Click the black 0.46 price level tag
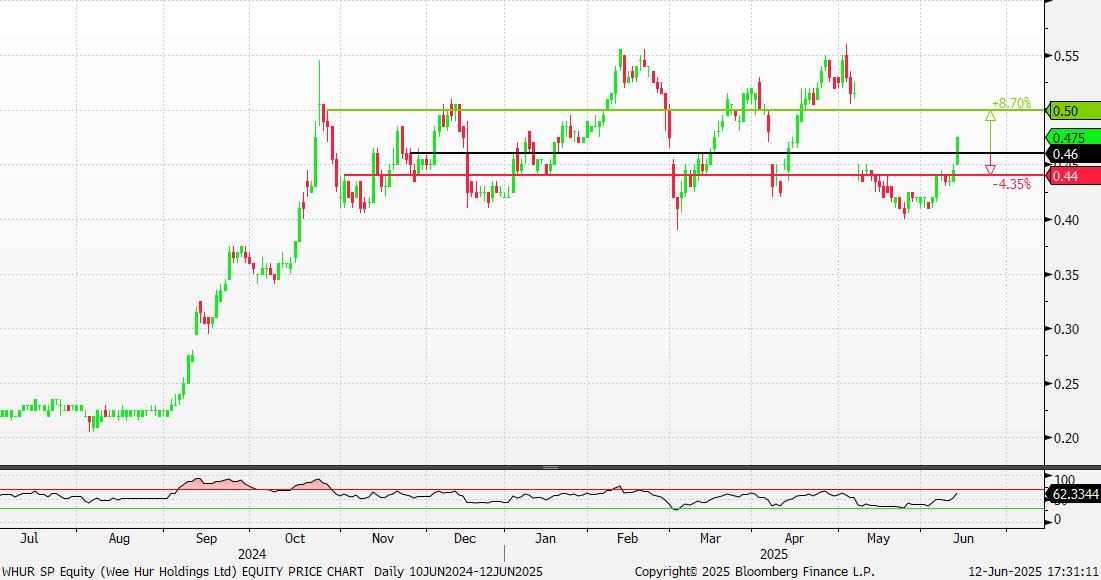This screenshot has height=580, width=1101. pyautogui.click(x=1074, y=154)
